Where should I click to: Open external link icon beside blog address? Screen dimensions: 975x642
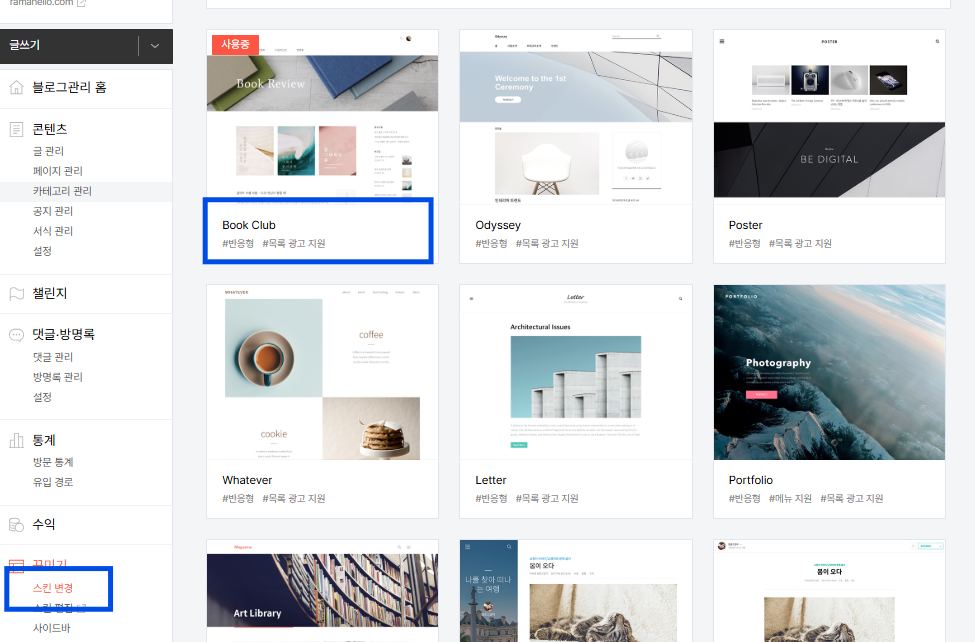(81, 3)
